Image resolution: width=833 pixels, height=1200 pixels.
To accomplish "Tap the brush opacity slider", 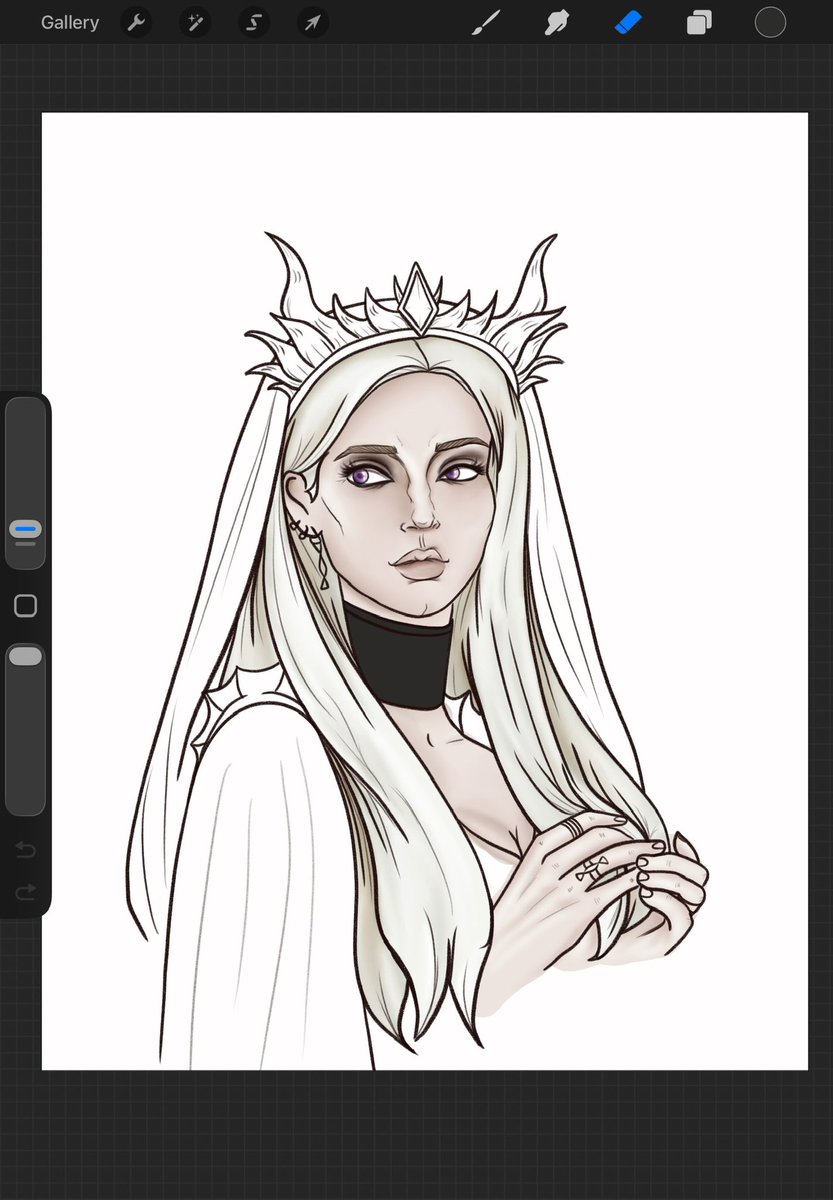I will point(25,729).
